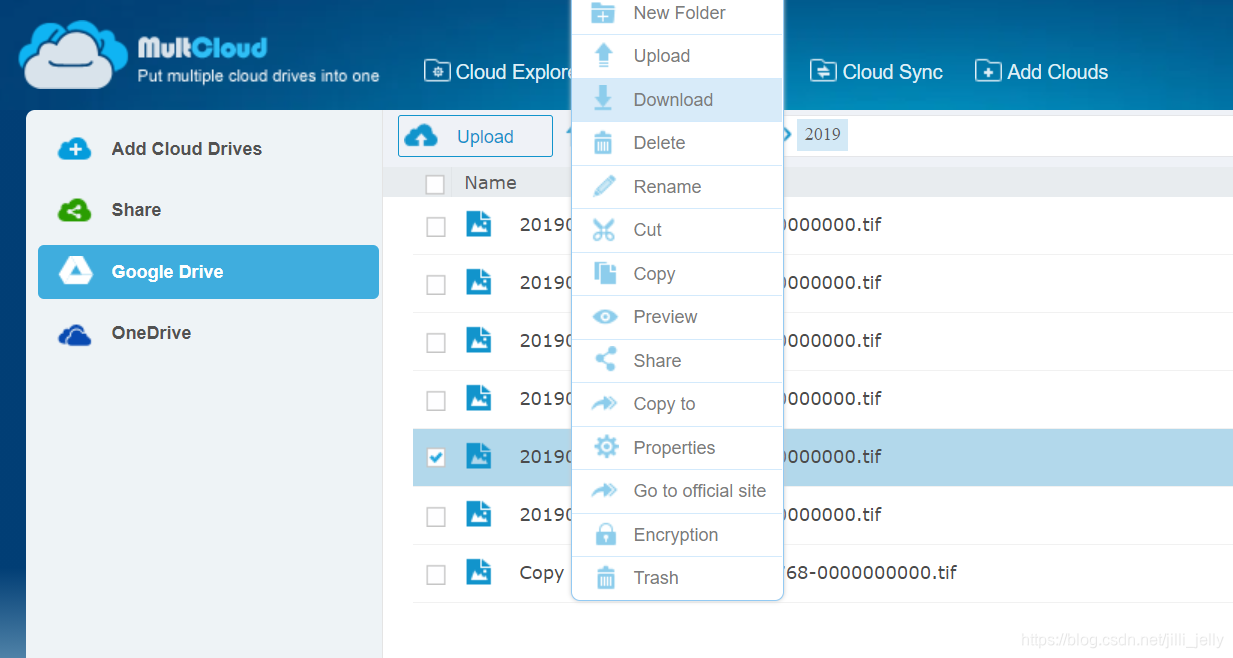Toggle the select-all checkbox beside Name
Screen dimensions: 1233x658
tap(435, 184)
